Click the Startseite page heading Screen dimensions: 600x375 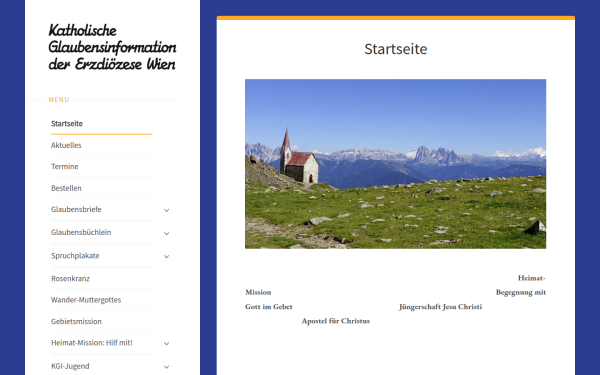[x=396, y=49]
